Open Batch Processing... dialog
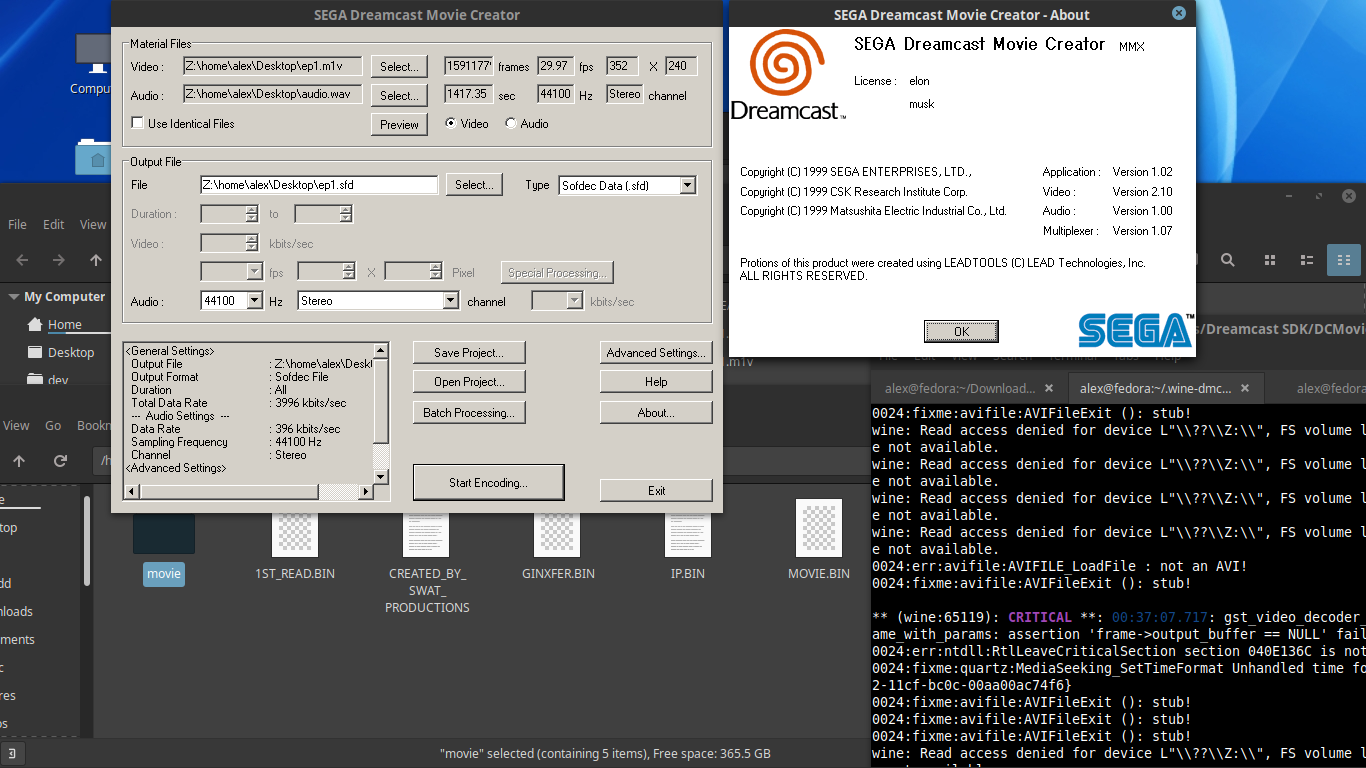The height and width of the screenshot is (768, 1366). pos(468,413)
